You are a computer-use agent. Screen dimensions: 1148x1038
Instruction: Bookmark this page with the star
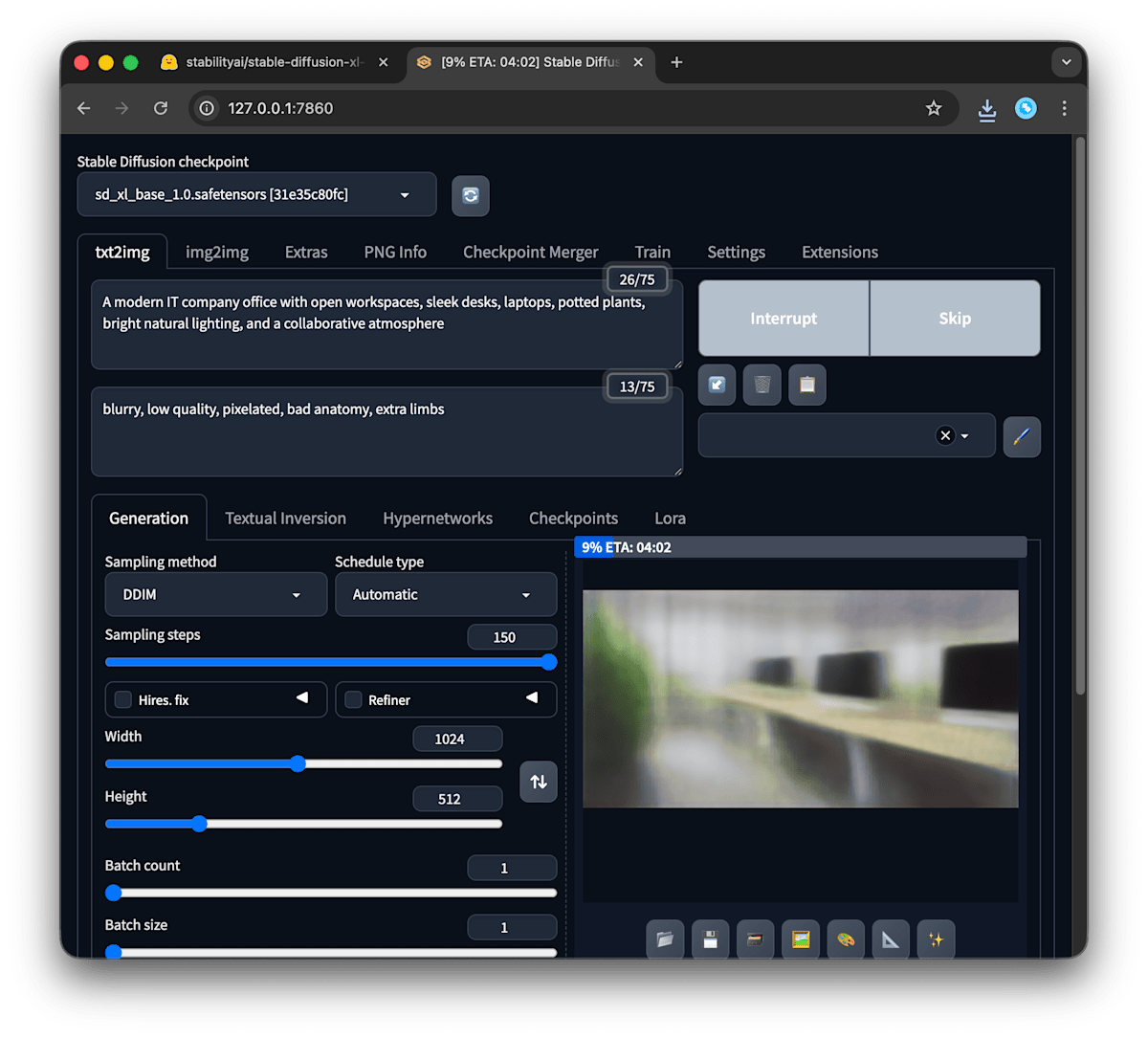934,108
